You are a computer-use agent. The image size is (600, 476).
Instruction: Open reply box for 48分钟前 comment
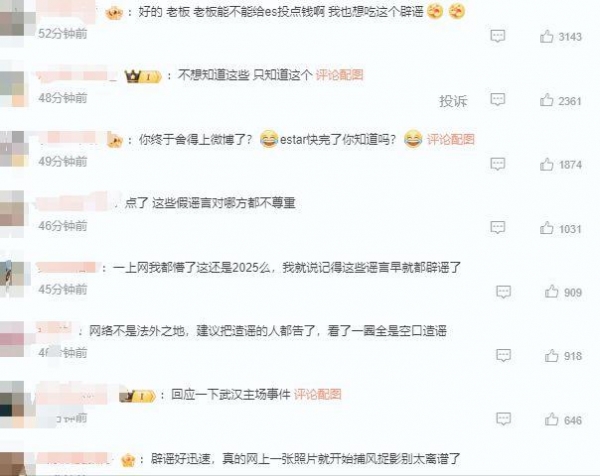click(497, 99)
